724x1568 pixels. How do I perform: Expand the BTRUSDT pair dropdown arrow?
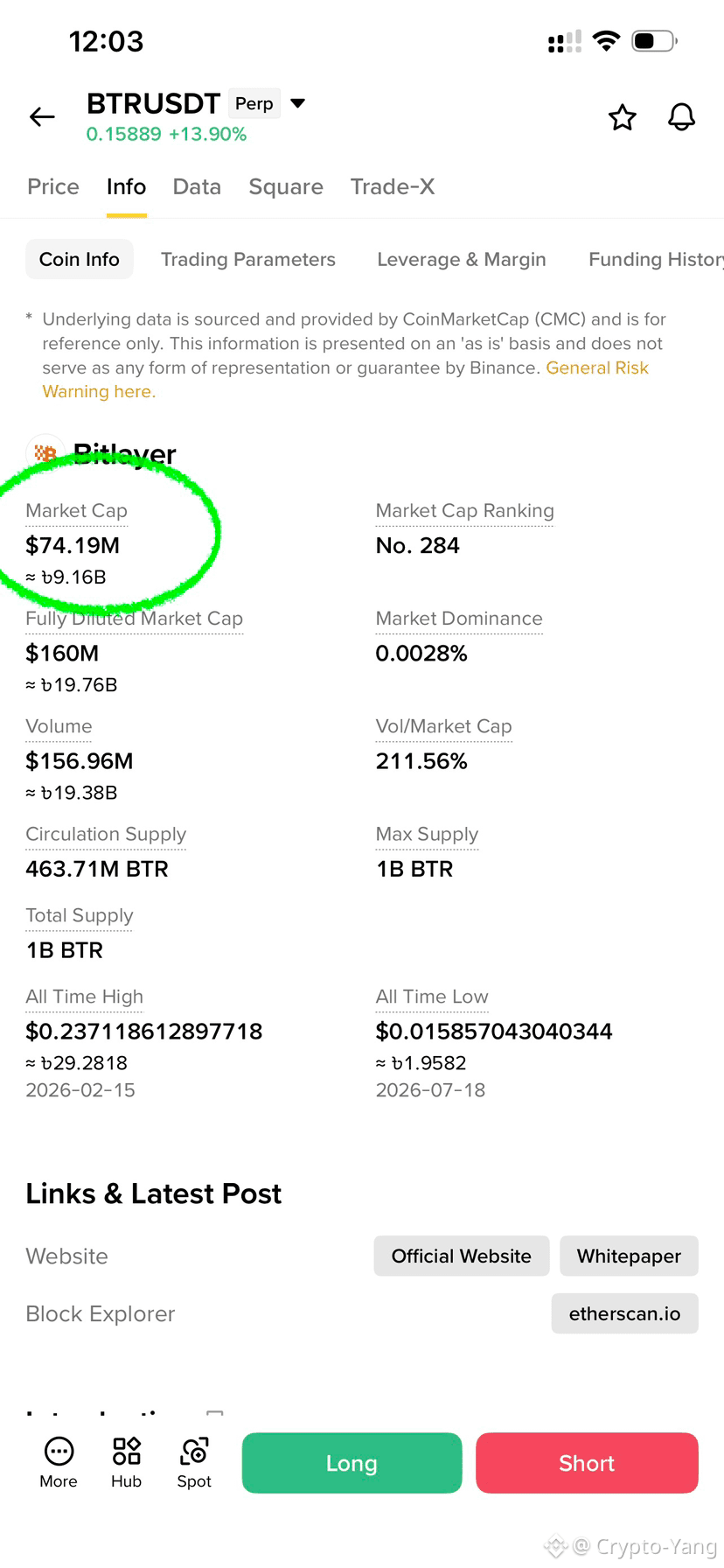point(297,103)
